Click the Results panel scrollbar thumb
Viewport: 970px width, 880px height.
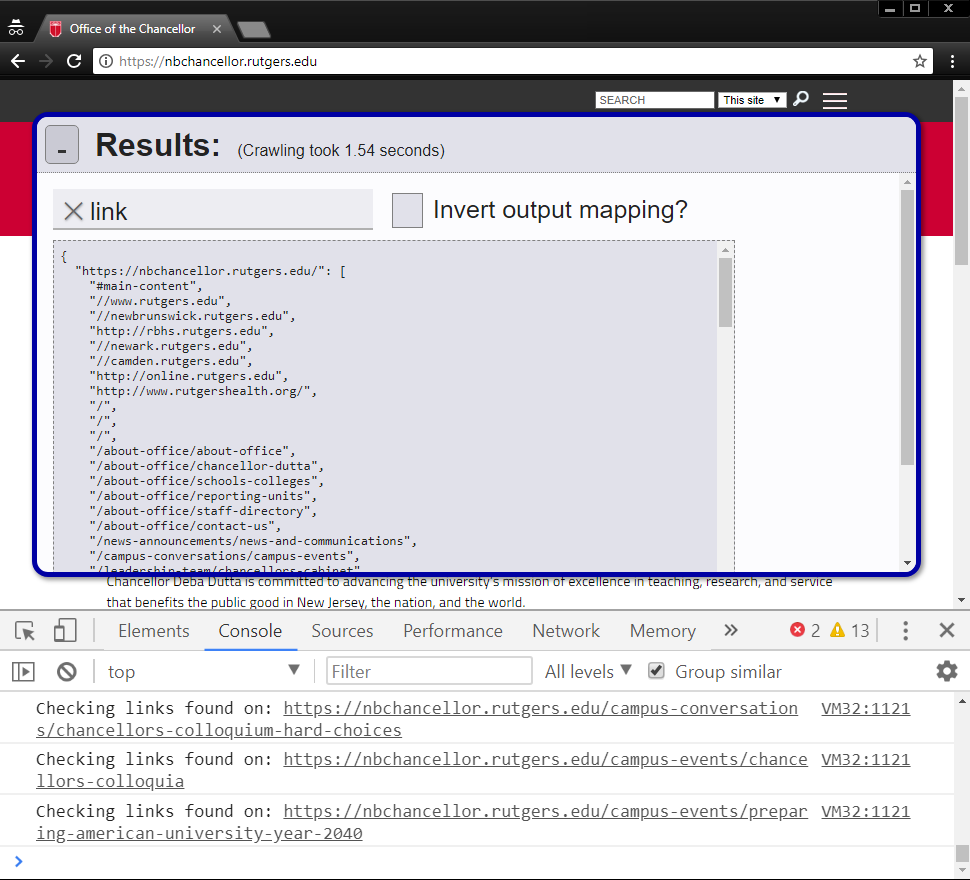(x=907, y=327)
